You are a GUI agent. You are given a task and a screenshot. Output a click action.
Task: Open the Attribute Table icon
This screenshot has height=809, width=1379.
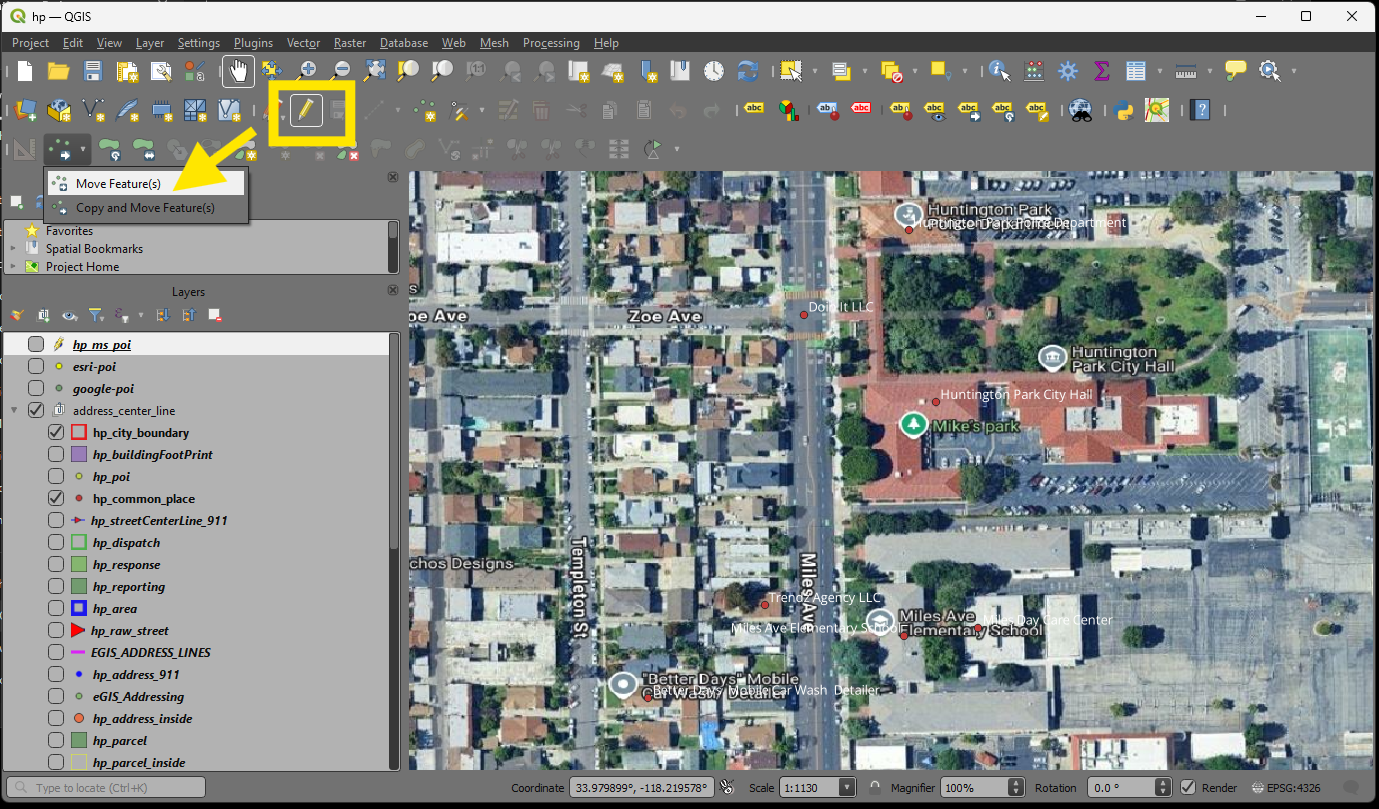click(x=1136, y=71)
